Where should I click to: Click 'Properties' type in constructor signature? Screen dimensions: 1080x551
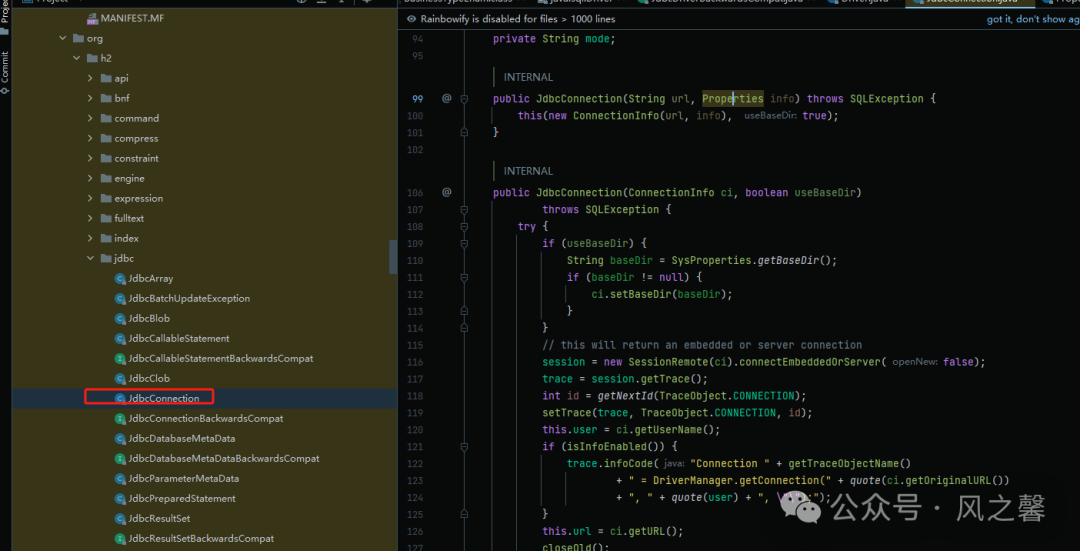click(733, 98)
